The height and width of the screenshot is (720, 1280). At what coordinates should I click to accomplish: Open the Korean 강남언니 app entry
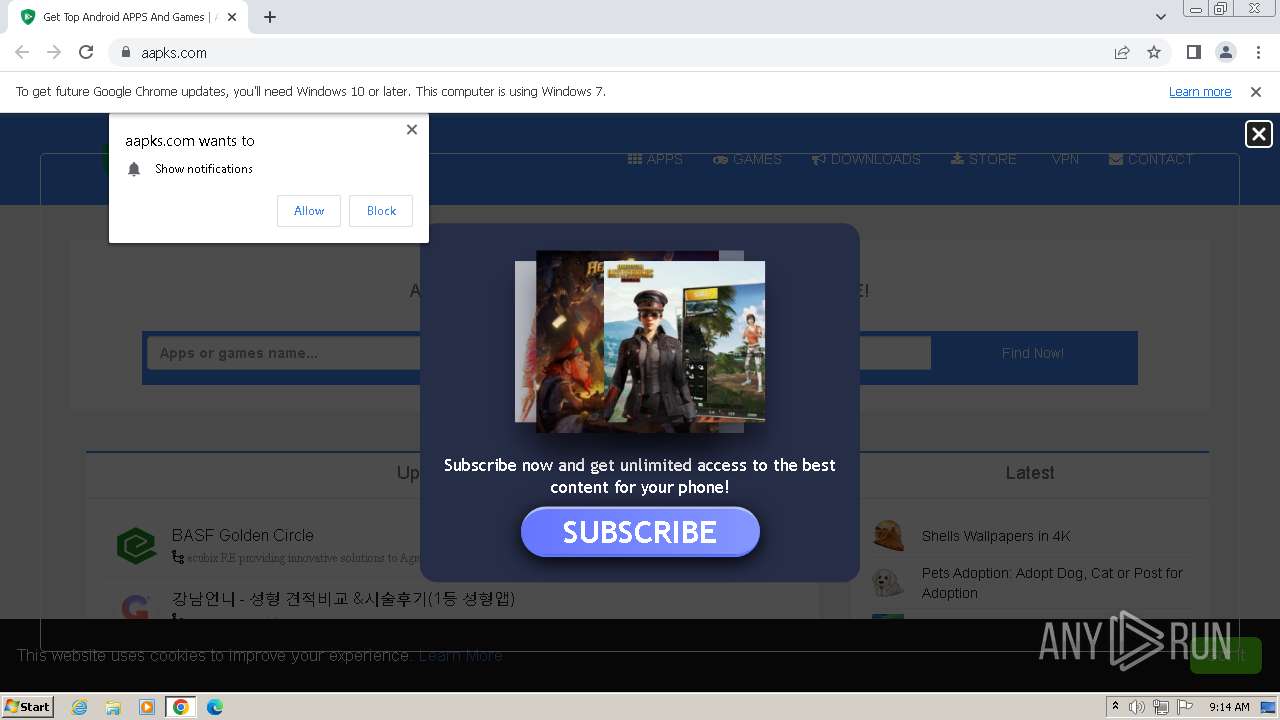pyautogui.click(x=343, y=599)
